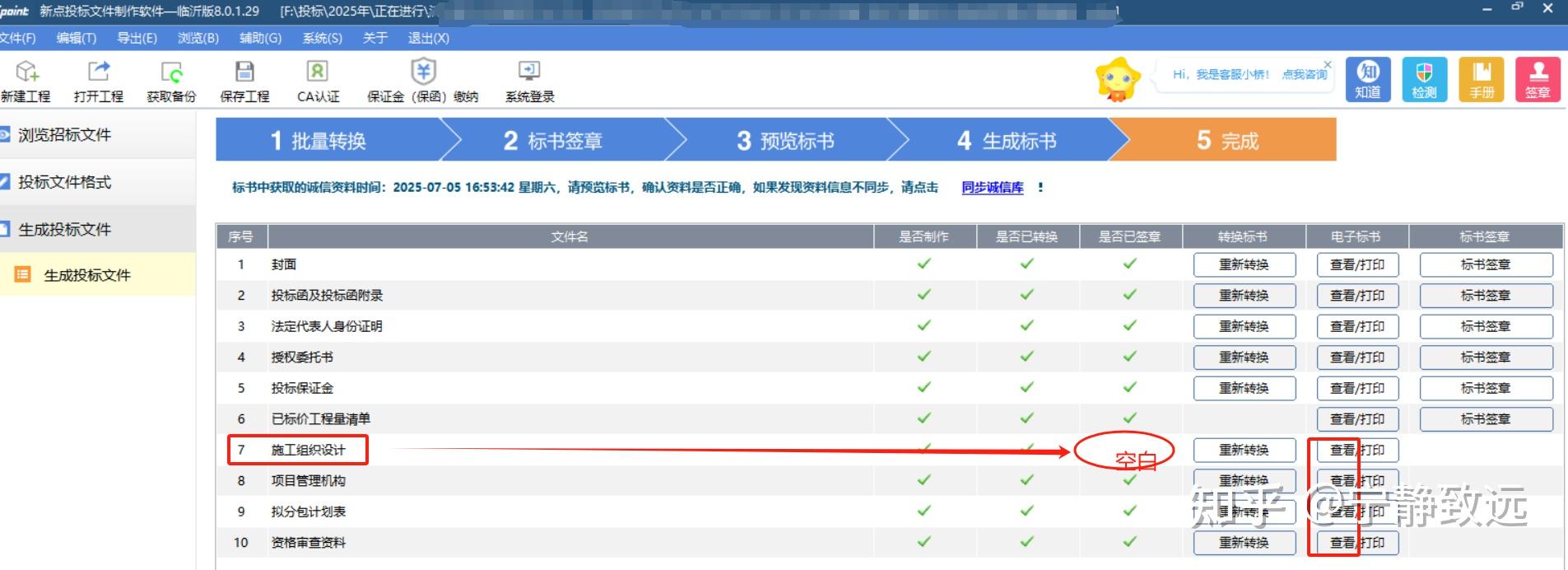Click 查看/打印 for 项目管理机构

(x=1357, y=480)
